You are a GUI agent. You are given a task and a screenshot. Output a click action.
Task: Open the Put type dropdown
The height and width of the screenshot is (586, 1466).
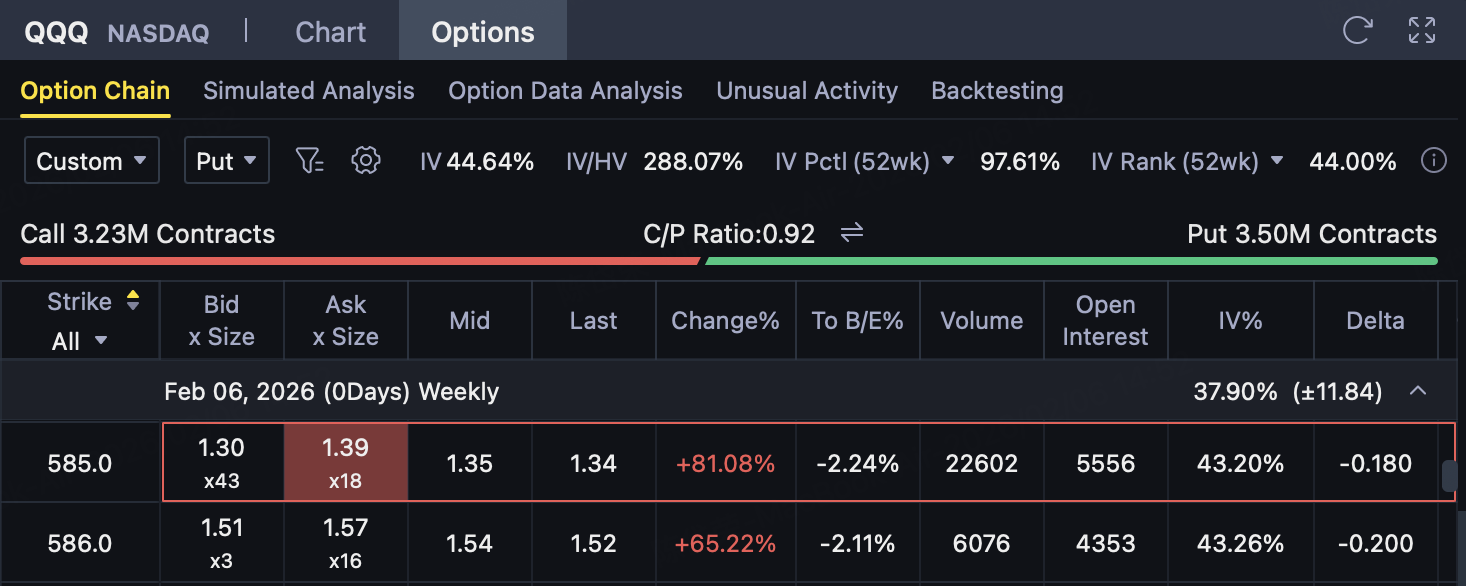tap(226, 161)
